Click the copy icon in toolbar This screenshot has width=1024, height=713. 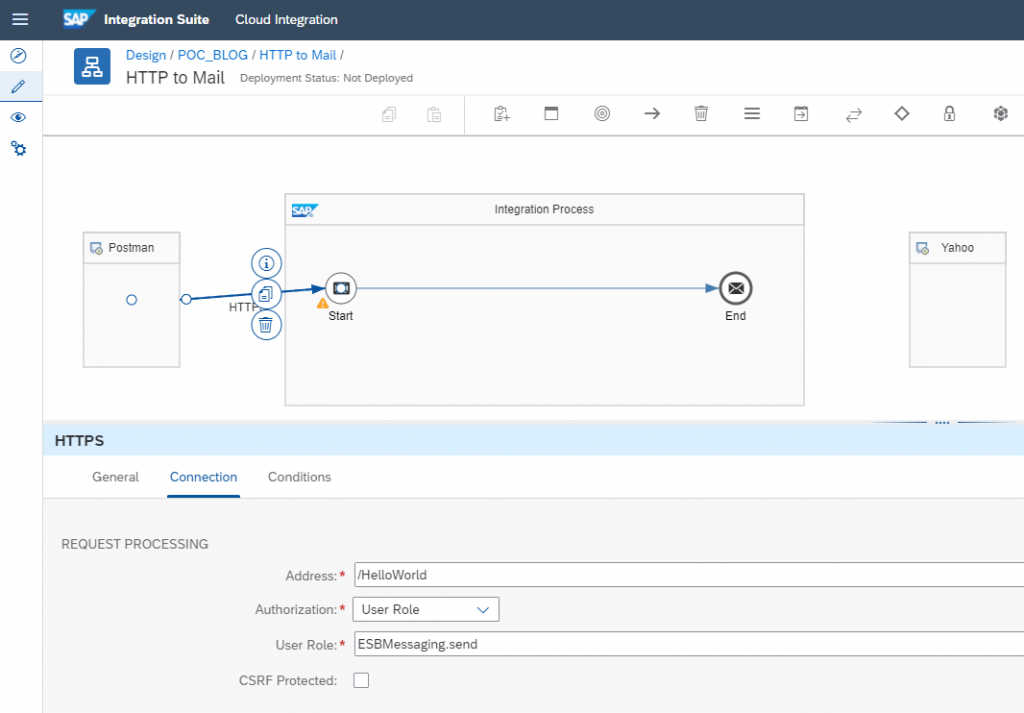pyautogui.click(x=389, y=114)
